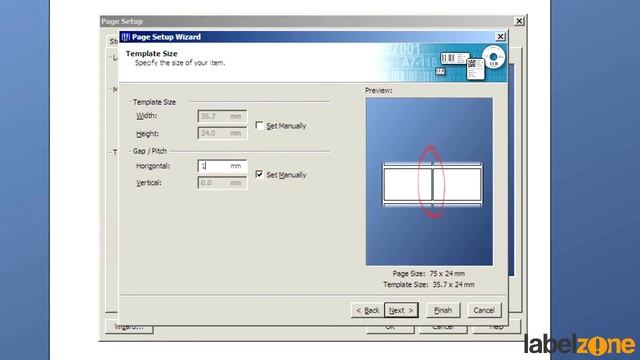Screen dimensions: 640x360
Task: Click the label preview image
Action: coord(429,182)
